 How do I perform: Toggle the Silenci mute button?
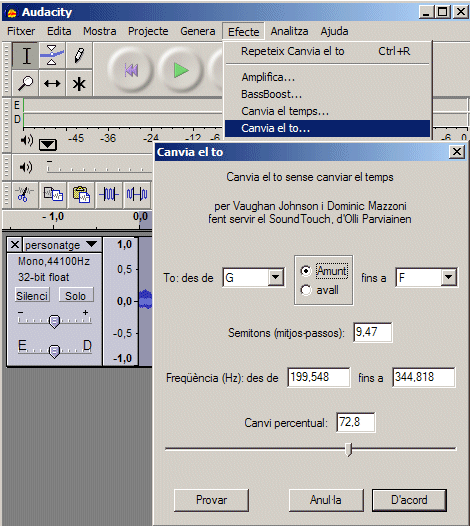(x=33, y=296)
